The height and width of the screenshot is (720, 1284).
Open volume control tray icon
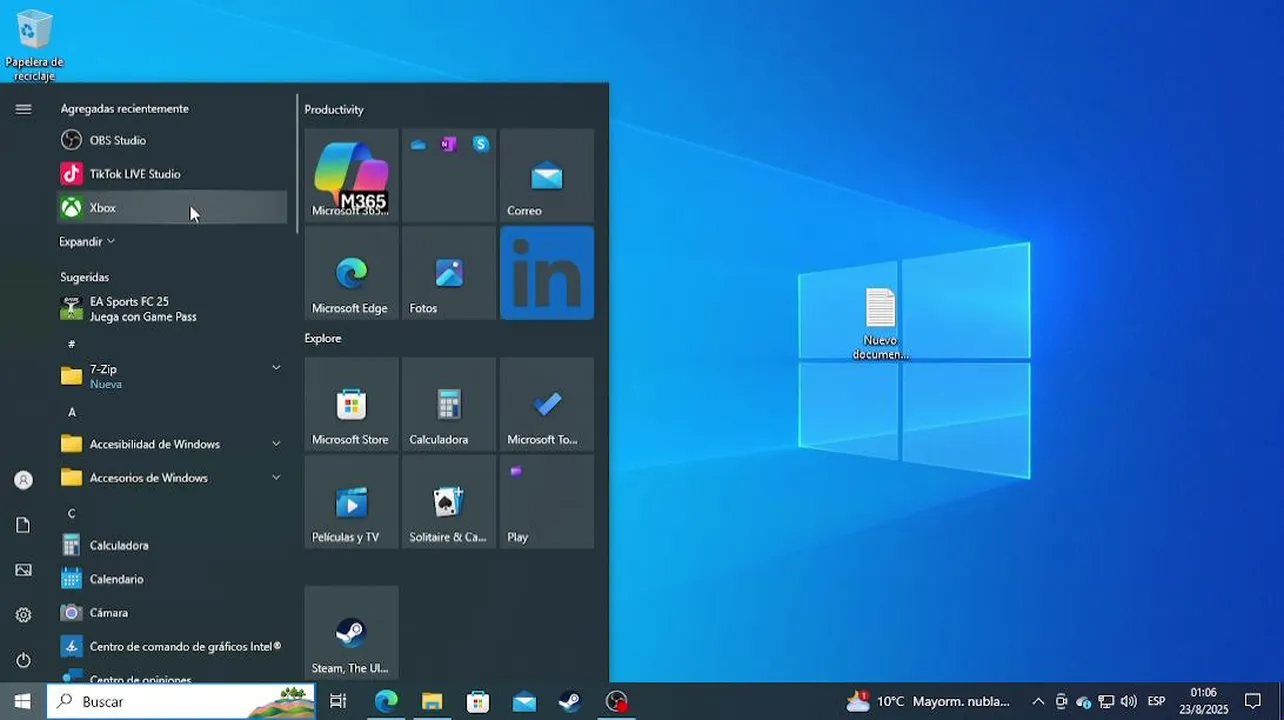click(1129, 702)
